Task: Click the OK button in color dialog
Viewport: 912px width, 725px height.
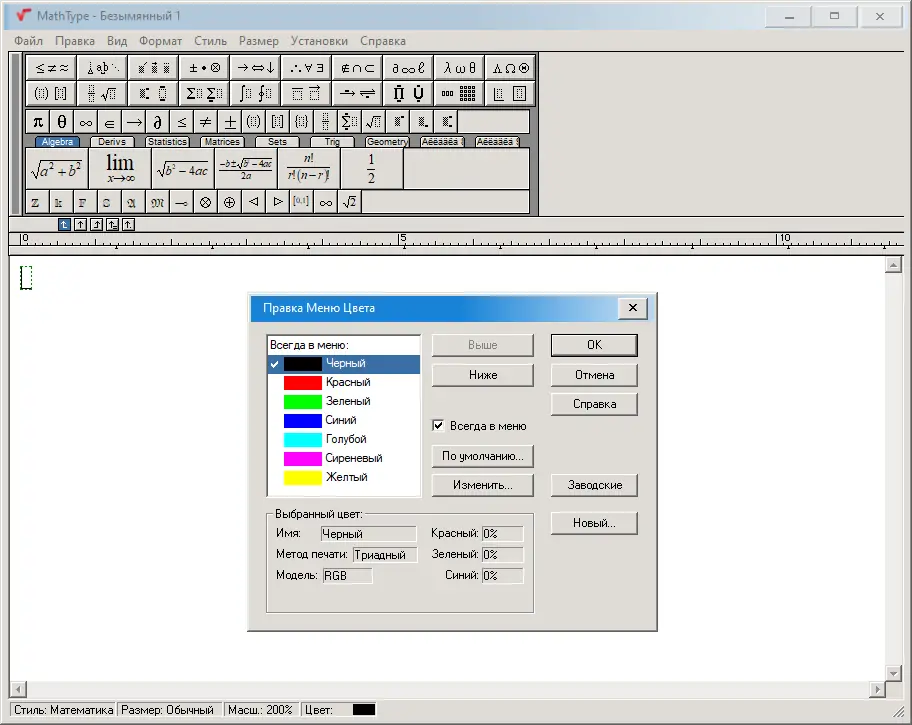Action: pos(594,345)
